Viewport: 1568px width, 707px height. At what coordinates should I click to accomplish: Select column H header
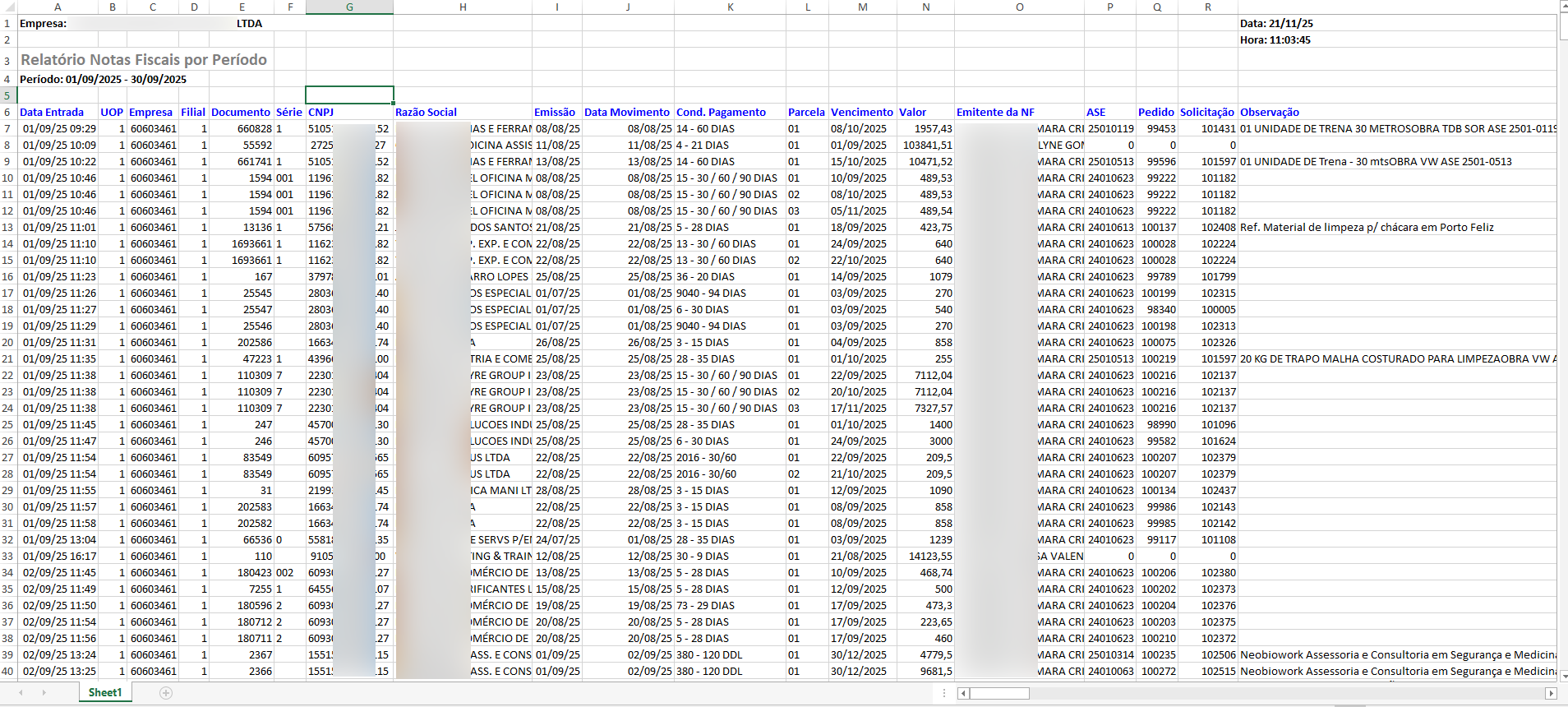pyautogui.click(x=463, y=7)
